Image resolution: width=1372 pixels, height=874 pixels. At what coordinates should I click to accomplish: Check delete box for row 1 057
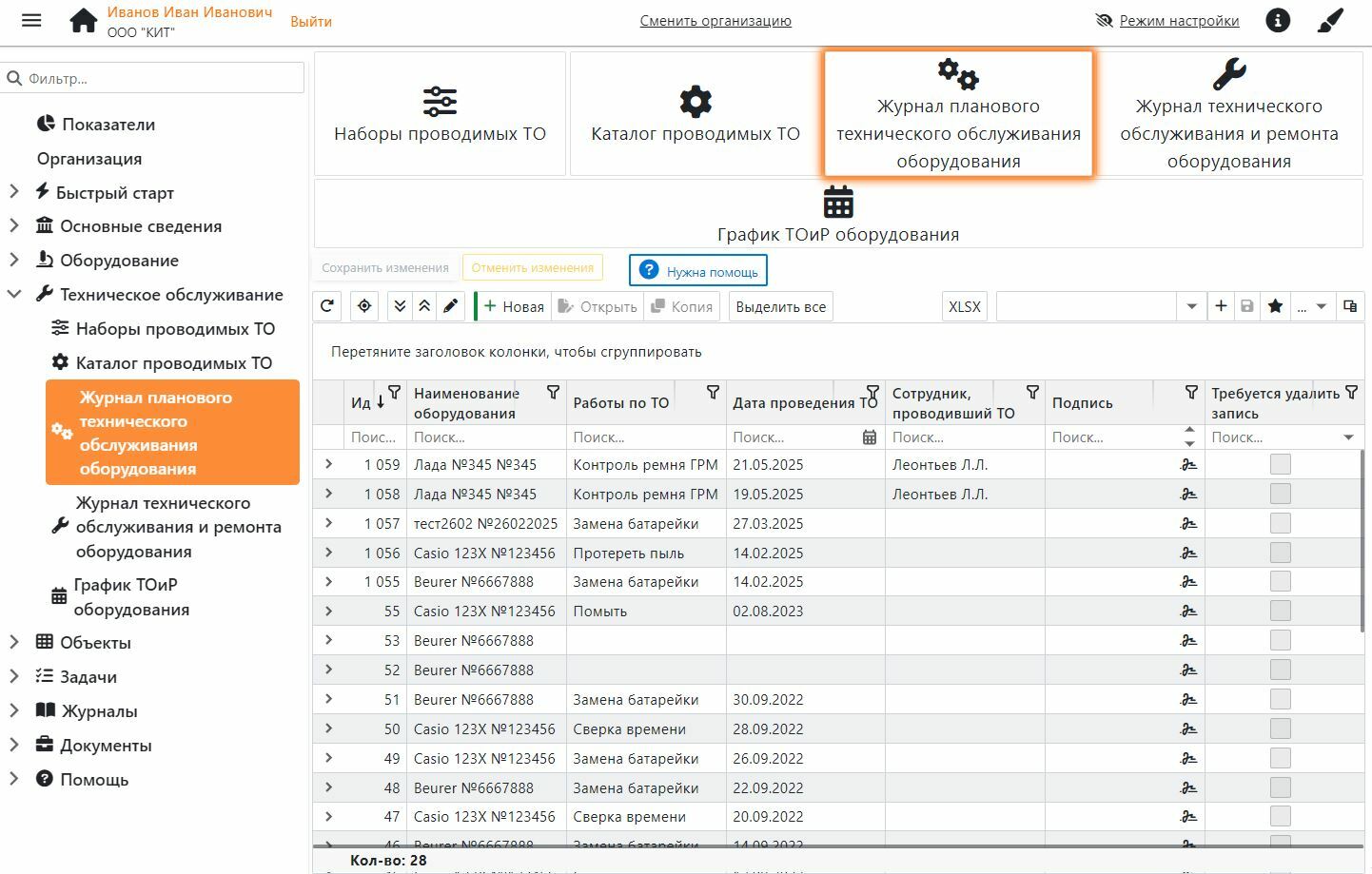pos(1281,523)
